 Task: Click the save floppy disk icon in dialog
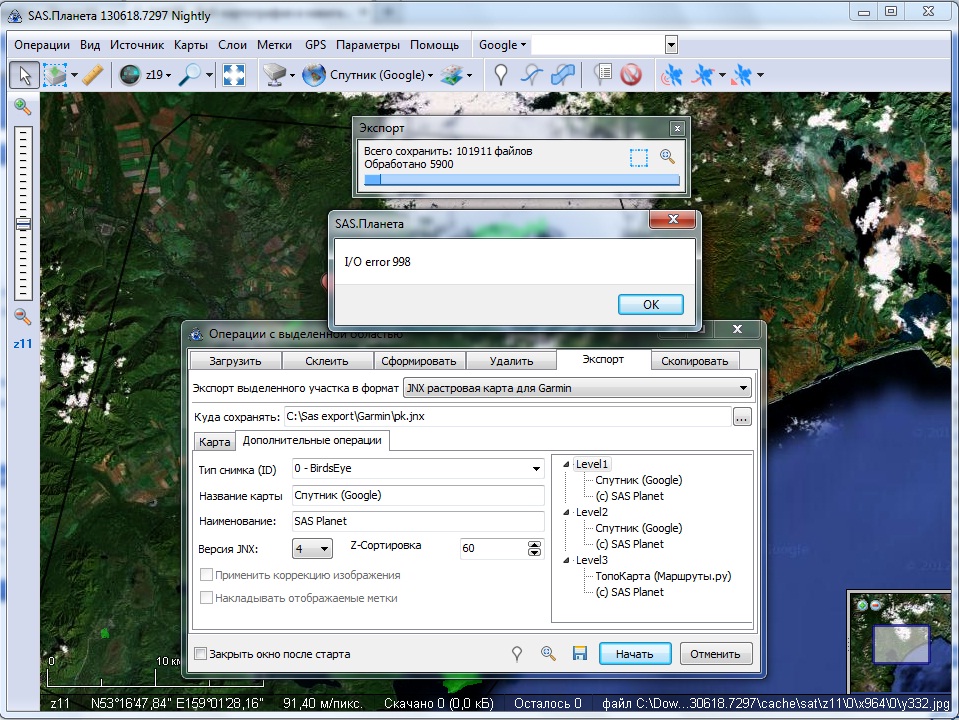(x=579, y=653)
